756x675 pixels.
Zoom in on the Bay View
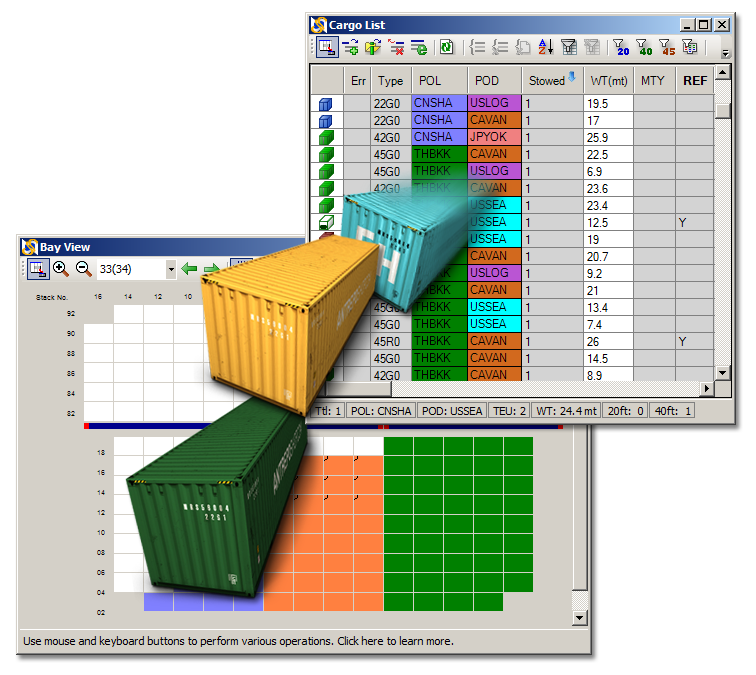pyautogui.click(x=61, y=269)
